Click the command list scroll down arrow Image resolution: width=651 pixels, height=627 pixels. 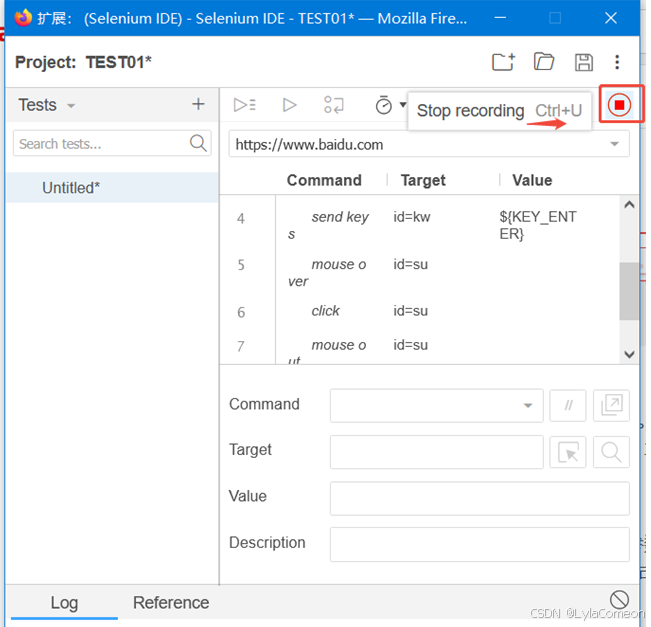(x=629, y=354)
